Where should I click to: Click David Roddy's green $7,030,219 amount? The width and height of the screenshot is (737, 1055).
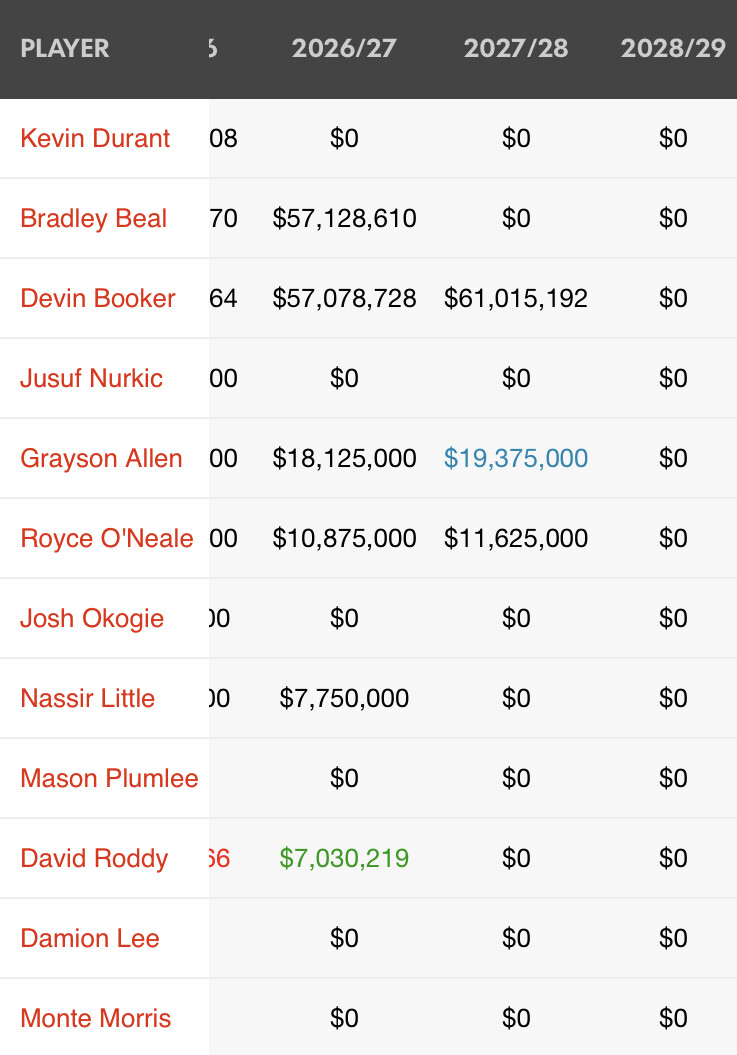pos(344,858)
